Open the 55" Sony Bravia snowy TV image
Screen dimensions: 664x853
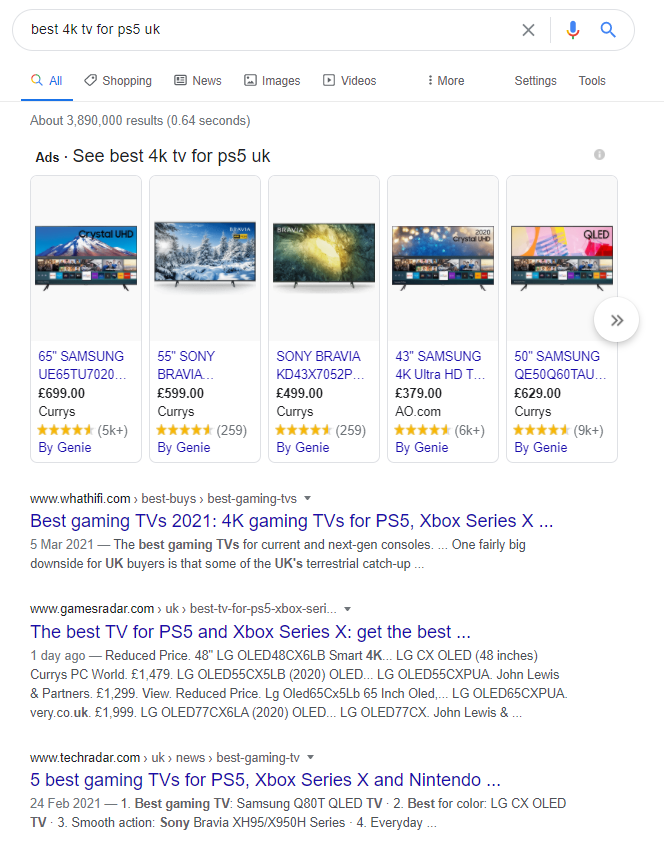click(x=205, y=254)
